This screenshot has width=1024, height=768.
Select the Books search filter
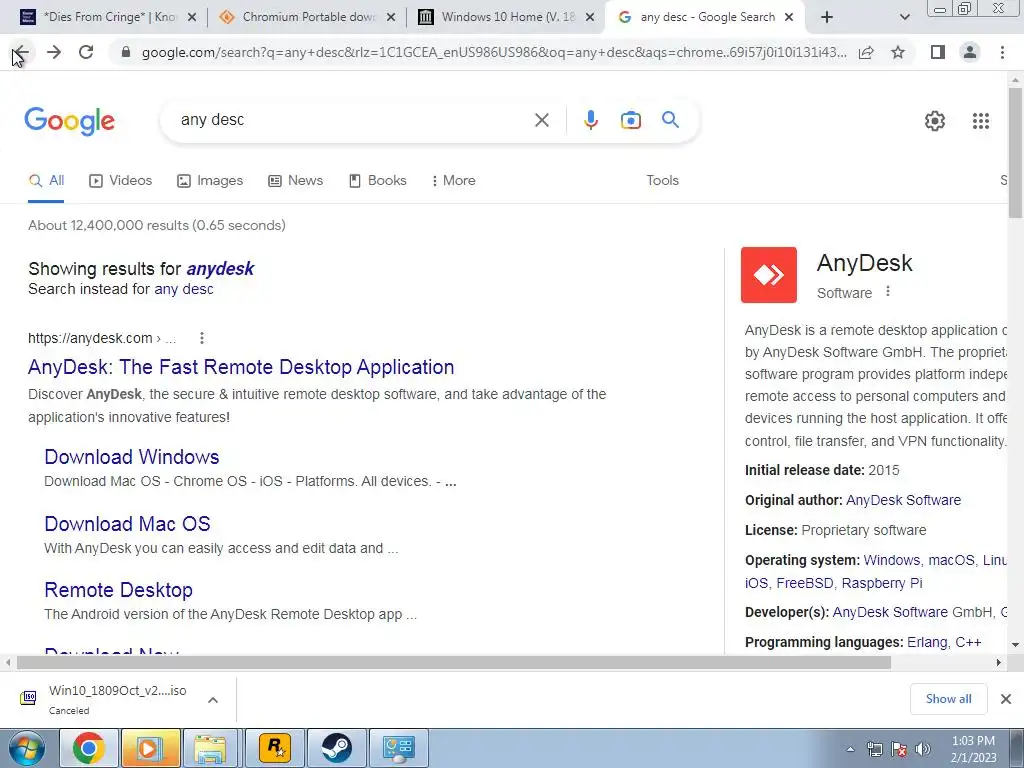click(377, 181)
